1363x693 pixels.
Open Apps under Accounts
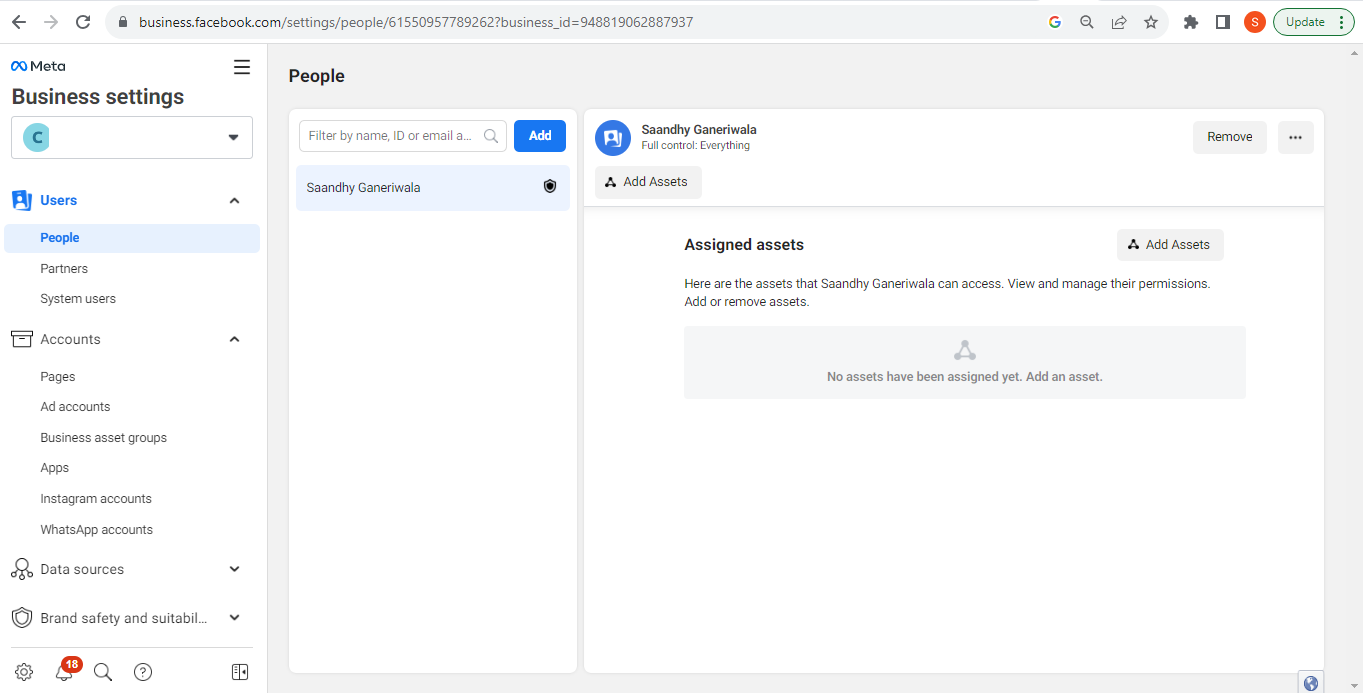click(x=55, y=468)
